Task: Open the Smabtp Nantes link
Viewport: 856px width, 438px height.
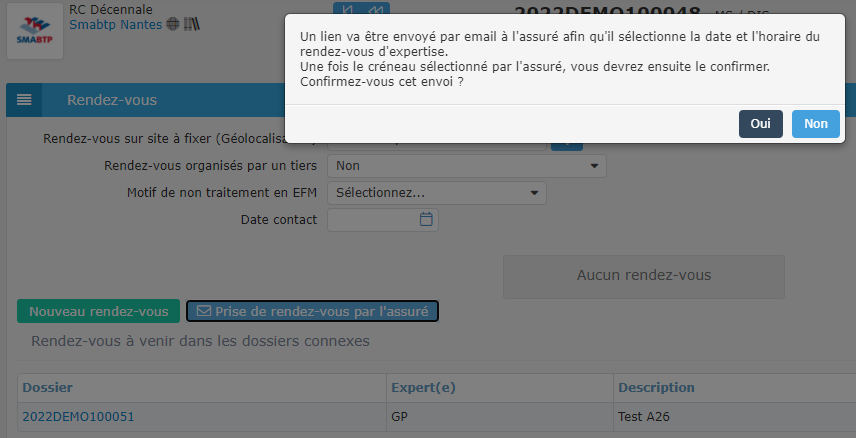Action: coord(115,25)
